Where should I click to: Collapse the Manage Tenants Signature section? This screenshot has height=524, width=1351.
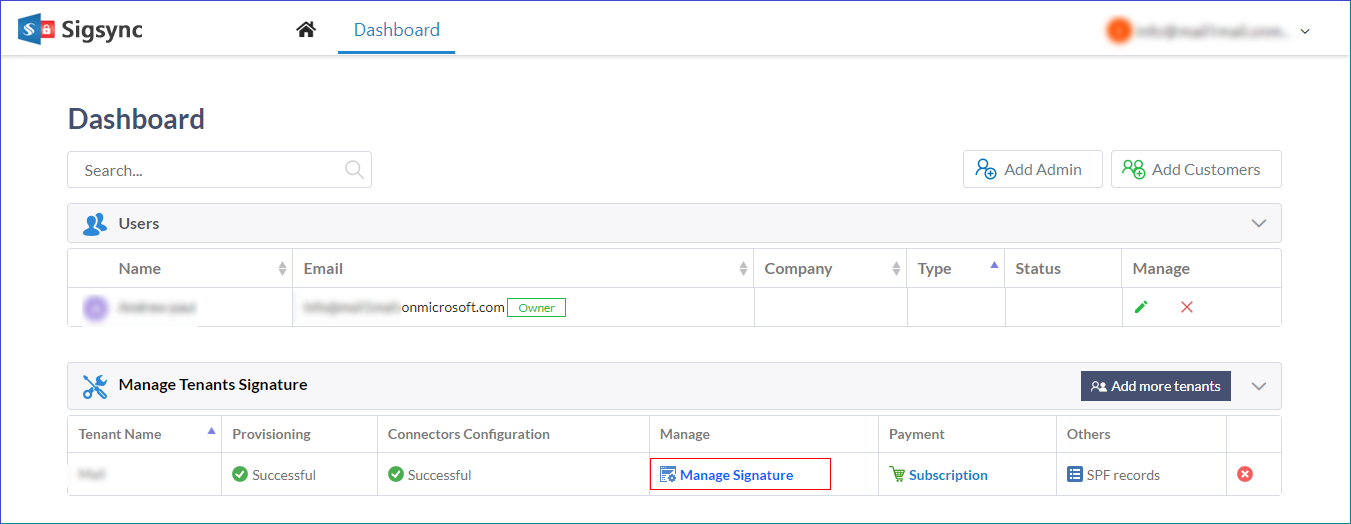click(1259, 386)
